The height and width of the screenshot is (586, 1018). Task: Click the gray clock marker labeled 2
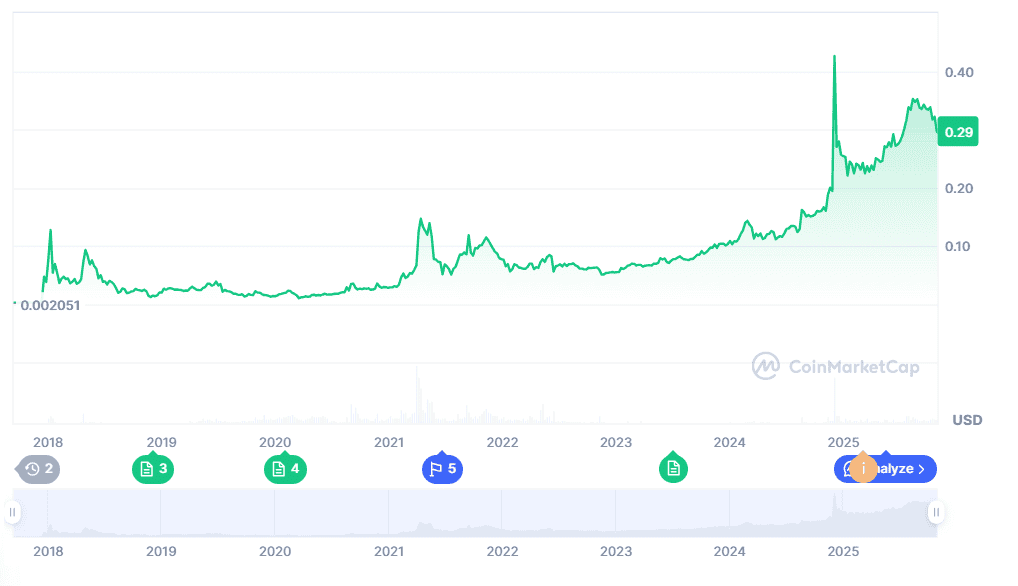click(x=38, y=469)
